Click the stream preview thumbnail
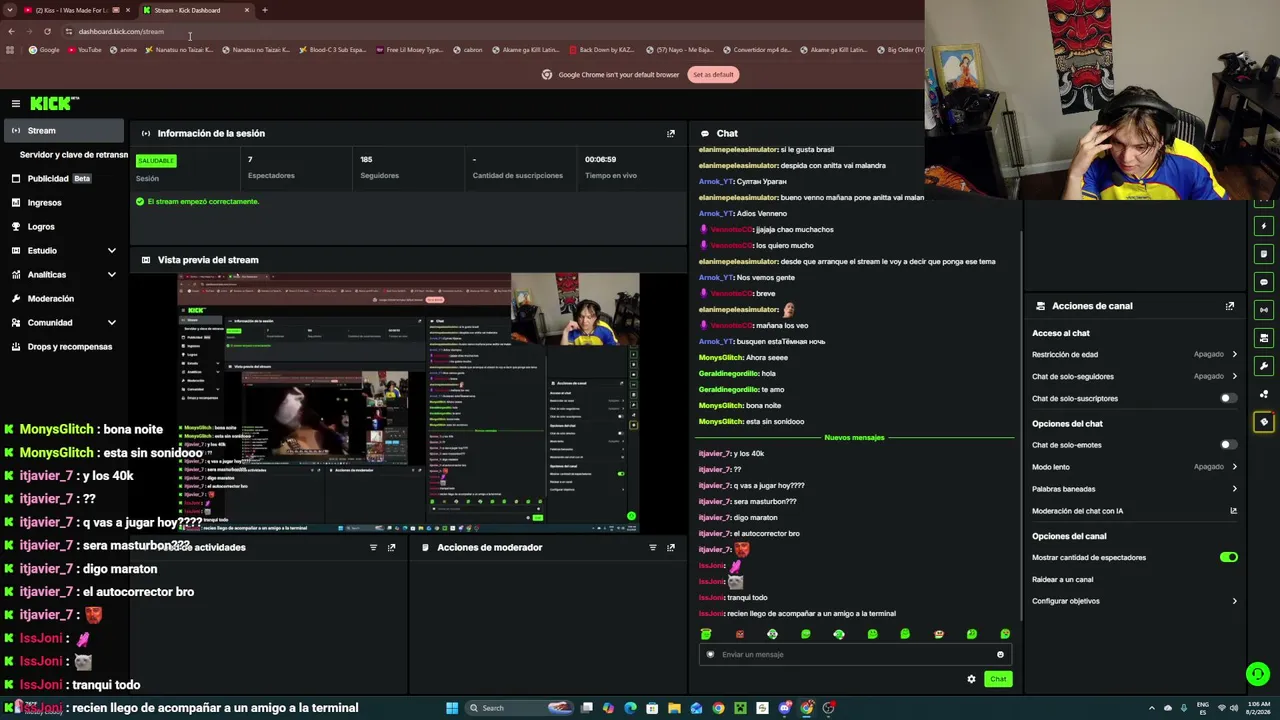Image resolution: width=1280 pixels, height=720 pixels. point(408,402)
